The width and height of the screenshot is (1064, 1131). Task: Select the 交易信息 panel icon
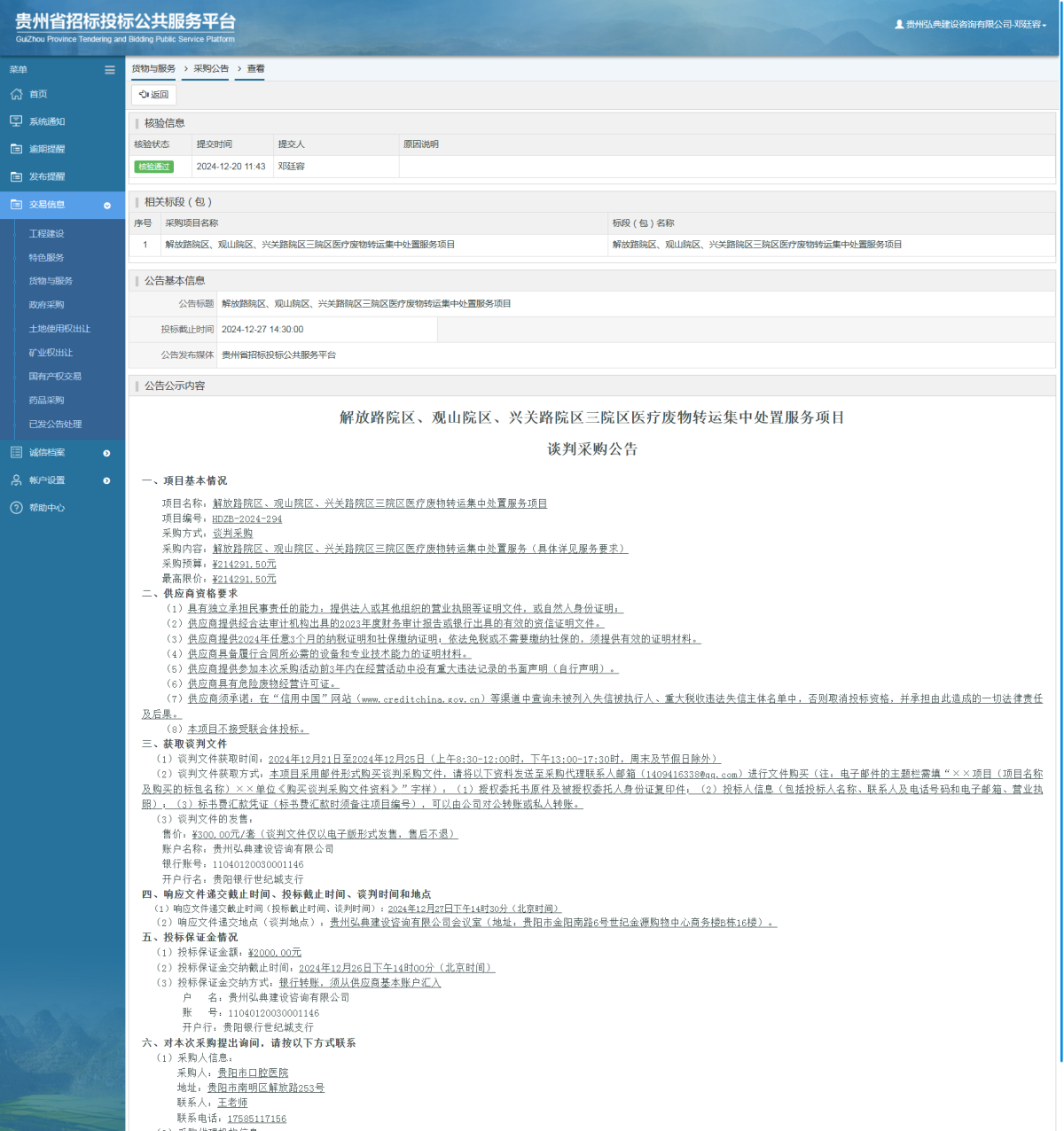click(x=16, y=204)
